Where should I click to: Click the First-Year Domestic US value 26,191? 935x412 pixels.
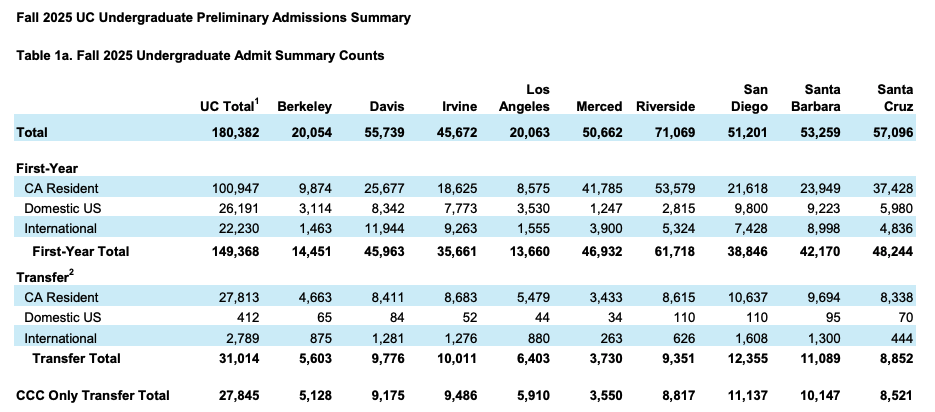(239, 209)
